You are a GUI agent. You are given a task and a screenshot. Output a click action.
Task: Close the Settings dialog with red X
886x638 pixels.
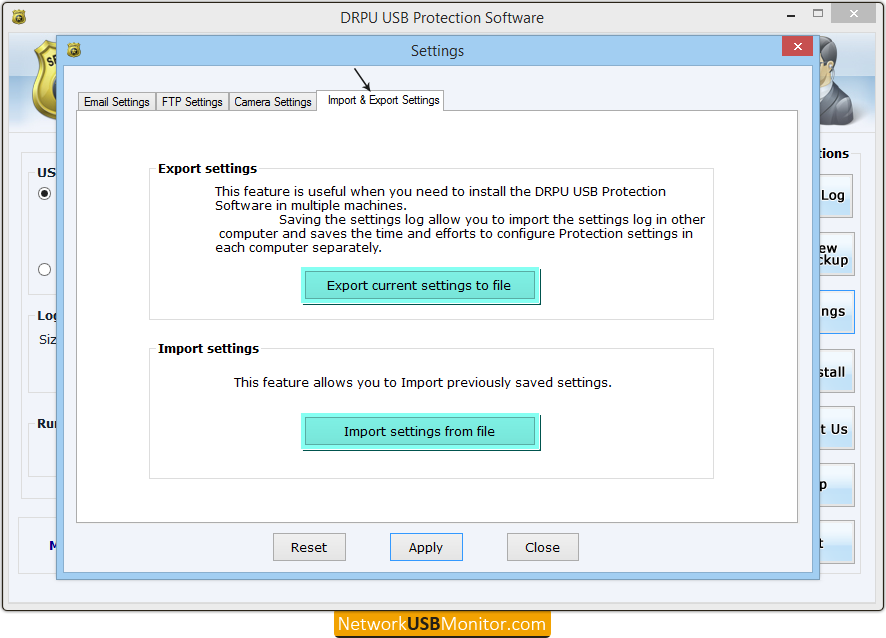(797, 46)
